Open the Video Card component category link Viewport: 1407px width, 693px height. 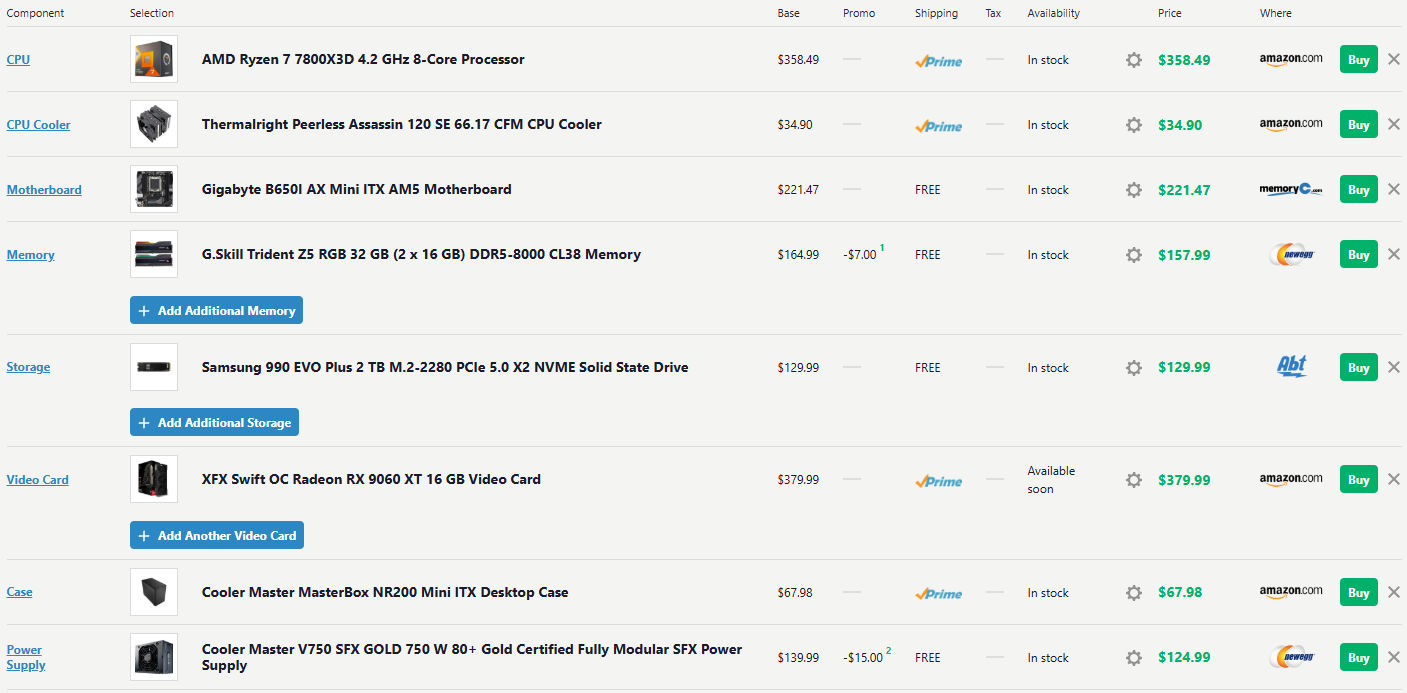37,480
